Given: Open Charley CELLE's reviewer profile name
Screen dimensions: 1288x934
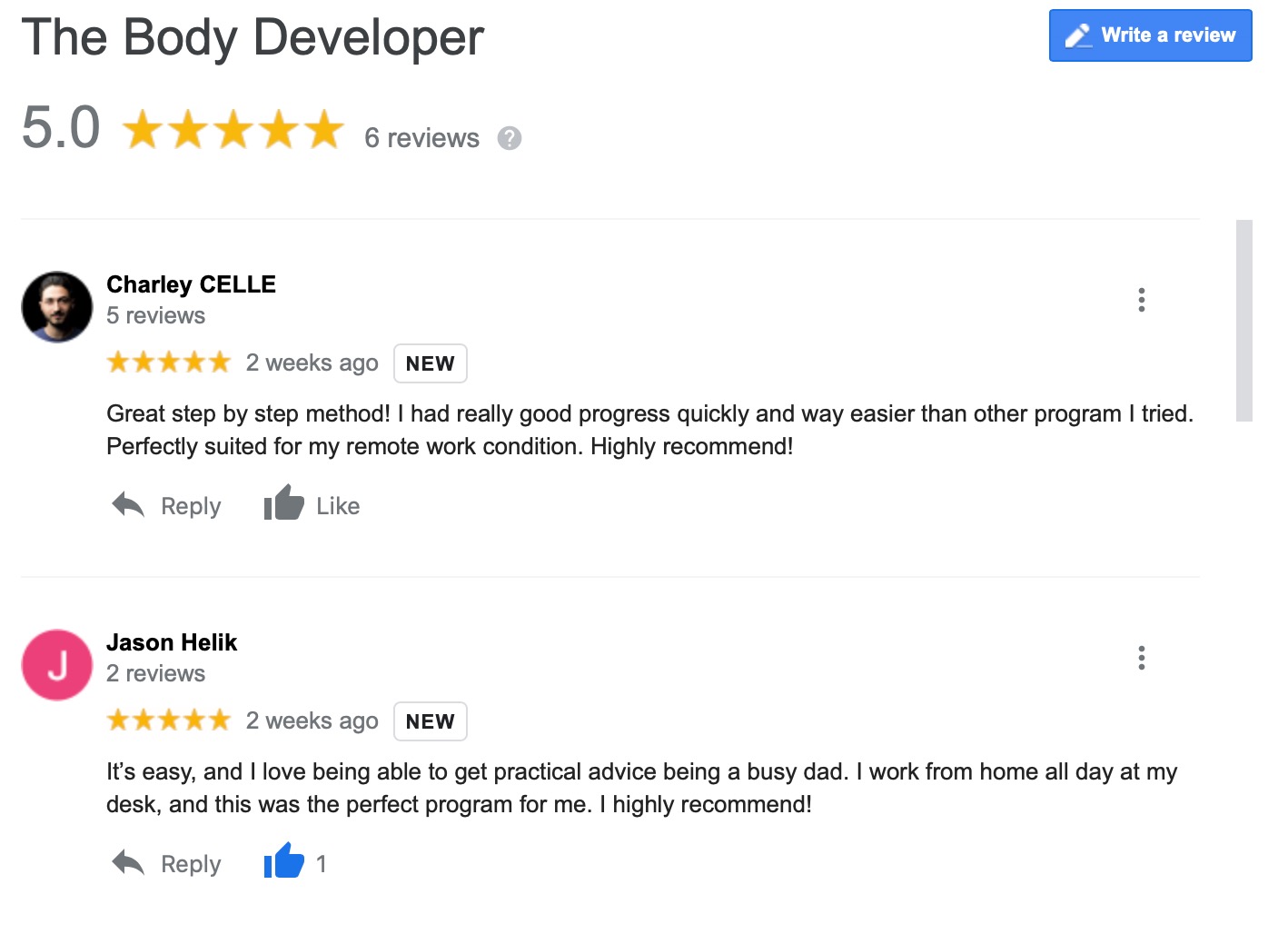Looking at the screenshot, I should [x=191, y=284].
